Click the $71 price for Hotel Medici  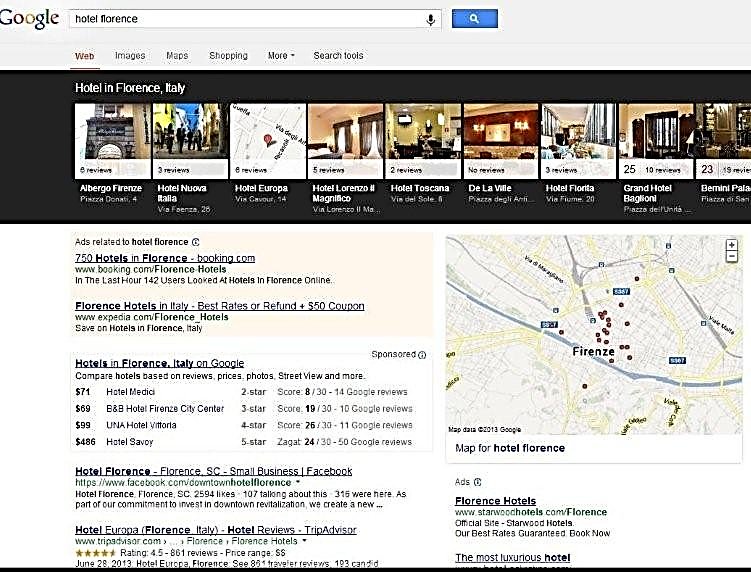coord(83,392)
